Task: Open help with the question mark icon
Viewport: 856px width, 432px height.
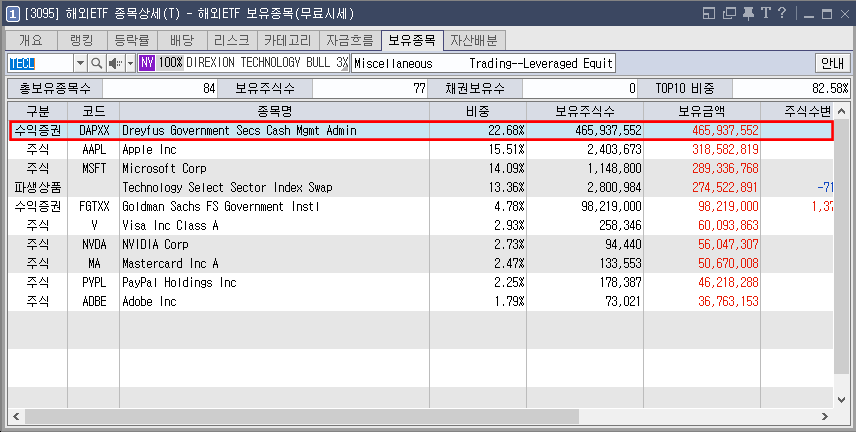Action: tap(782, 13)
